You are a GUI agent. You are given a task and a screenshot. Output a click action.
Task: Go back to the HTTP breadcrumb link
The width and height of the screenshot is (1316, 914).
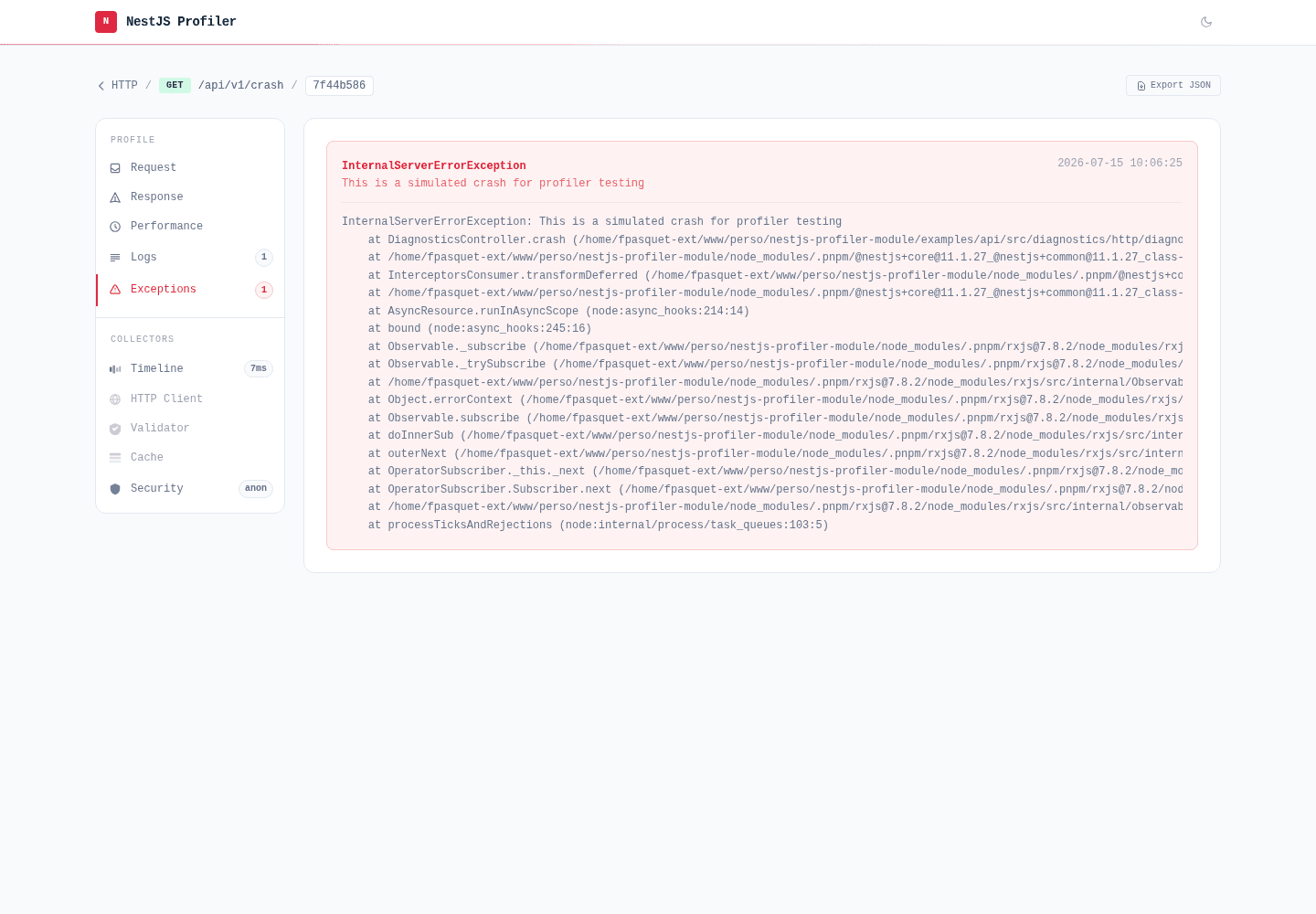[124, 86]
